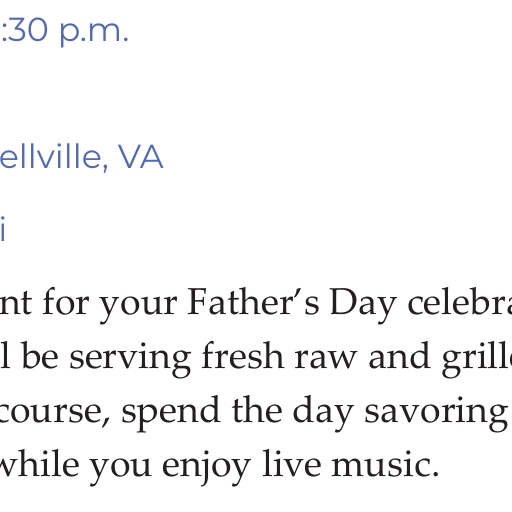512x512 pixels.
Task: Click the word 'serving' in second line
Action: [130, 359]
